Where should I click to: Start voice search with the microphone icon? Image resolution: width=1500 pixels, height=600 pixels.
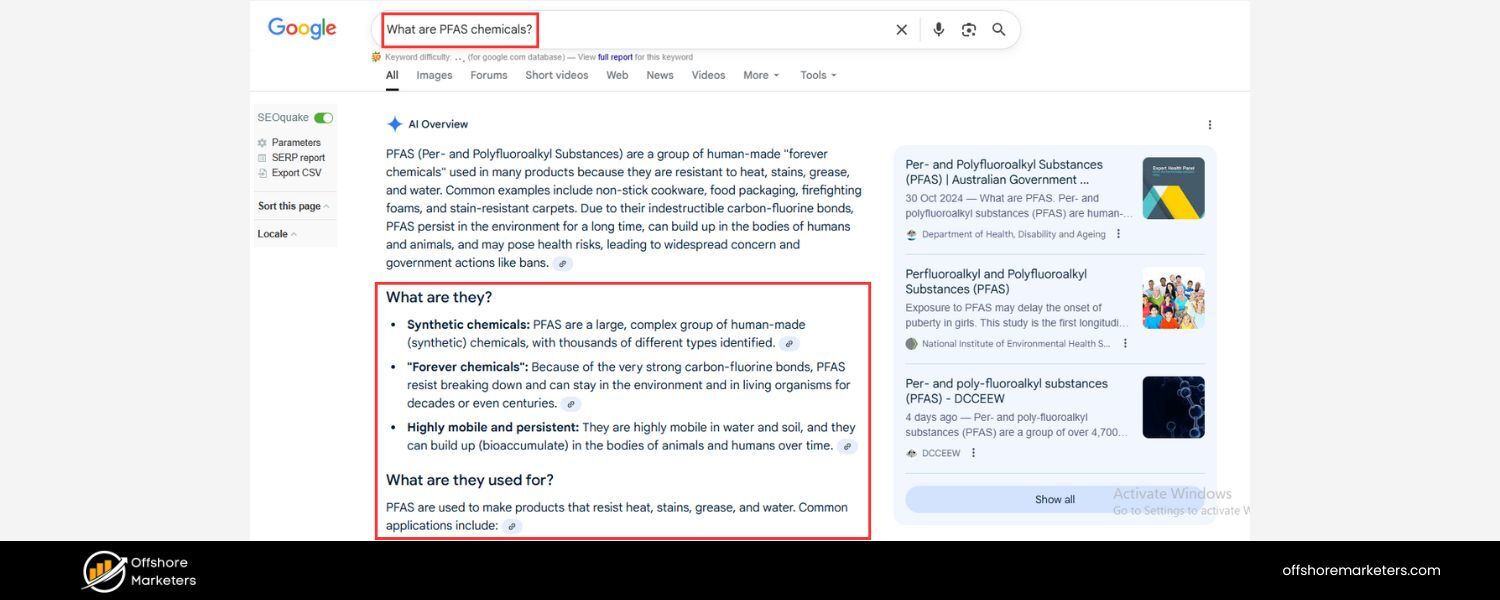click(x=938, y=29)
